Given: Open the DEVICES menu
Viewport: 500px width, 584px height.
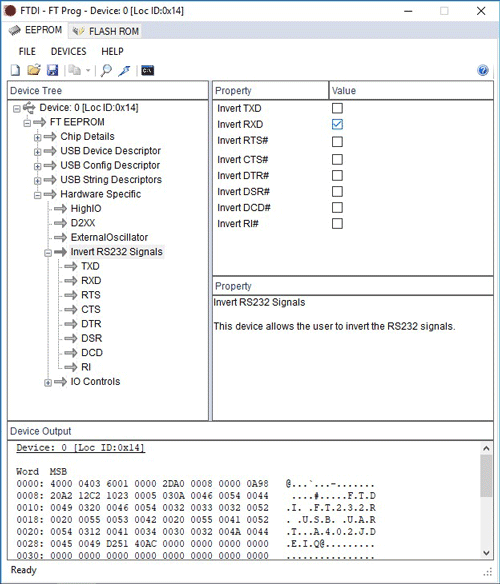Looking at the screenshot, I should 69,51.
